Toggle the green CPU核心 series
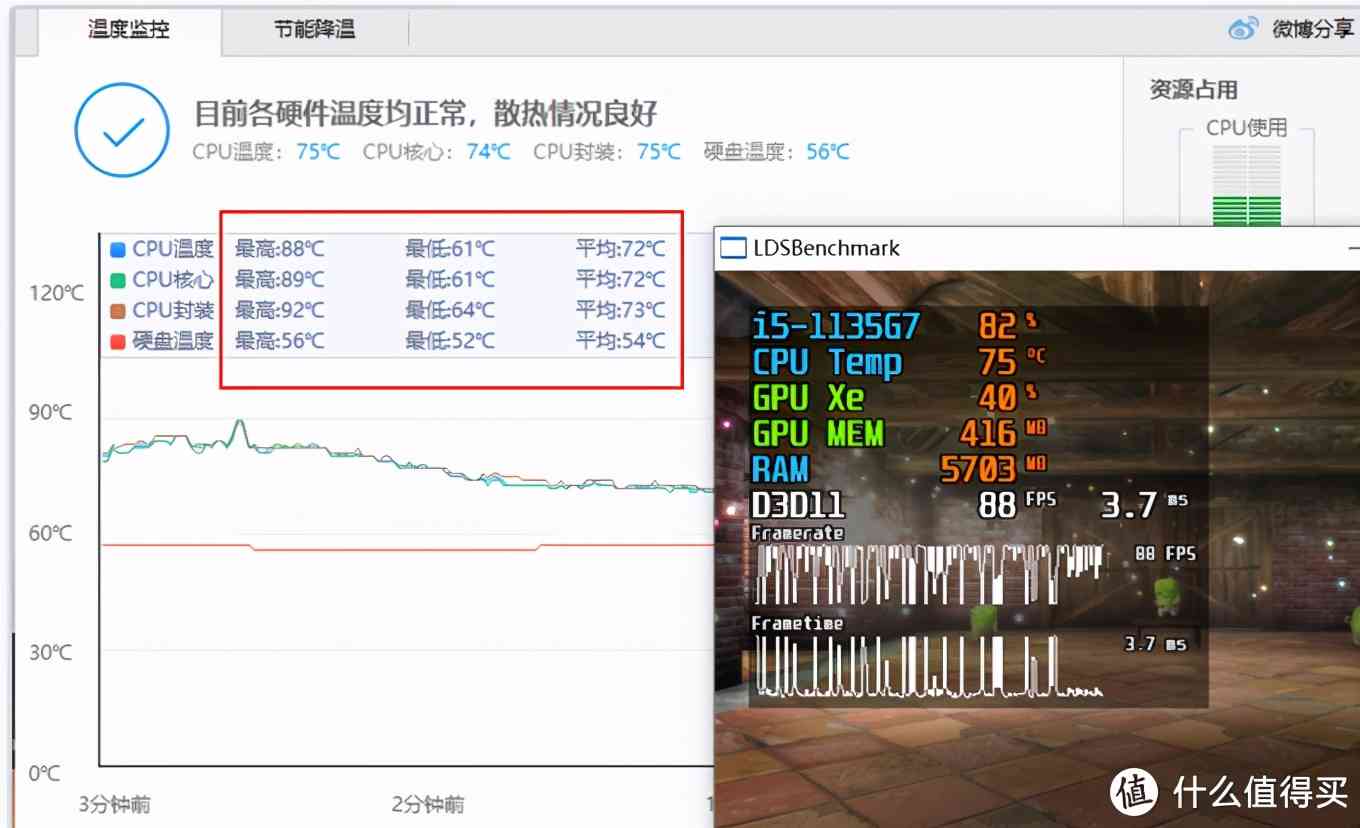 (119, 279)
